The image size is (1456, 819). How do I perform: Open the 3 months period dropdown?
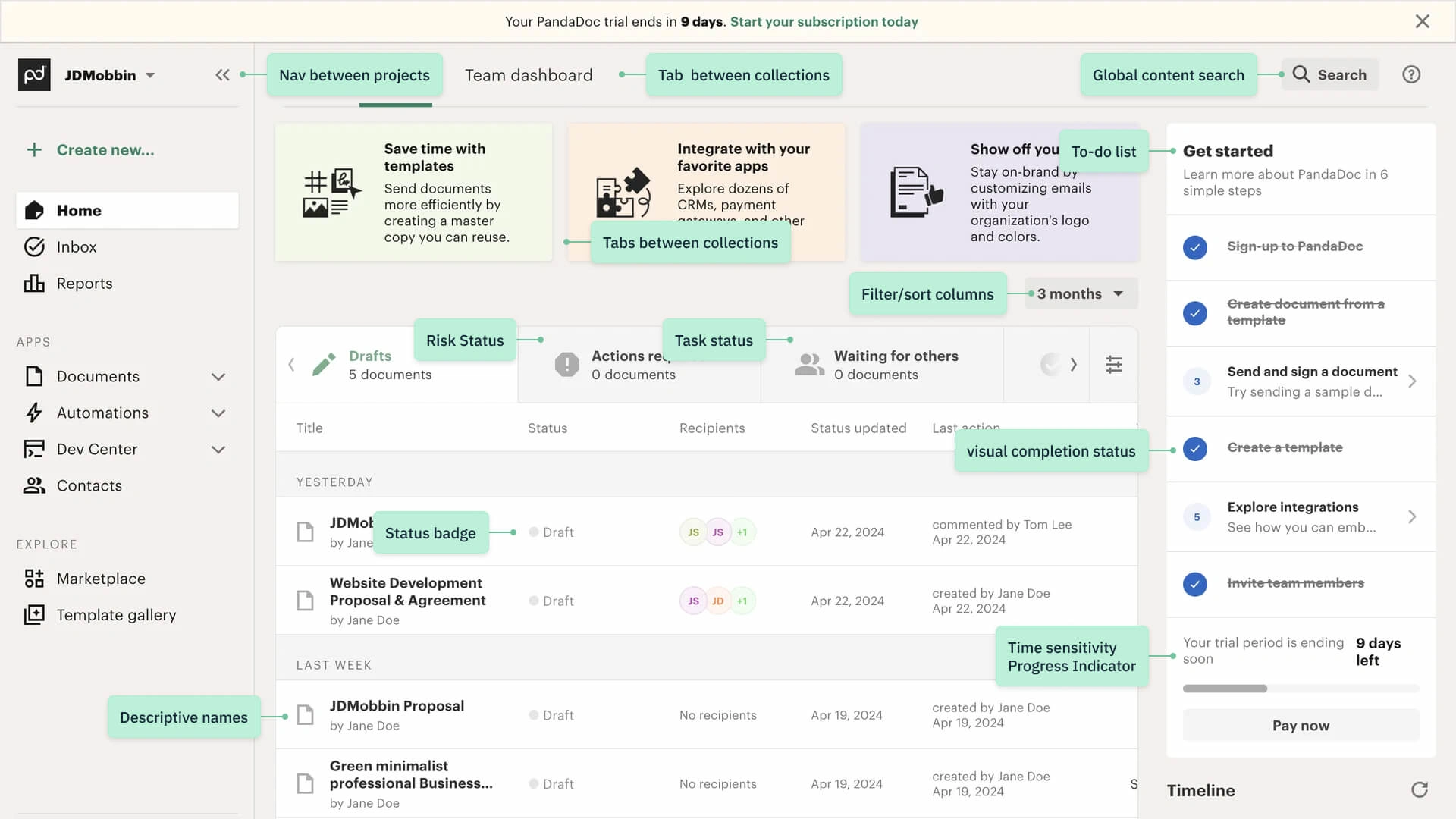1081,293
